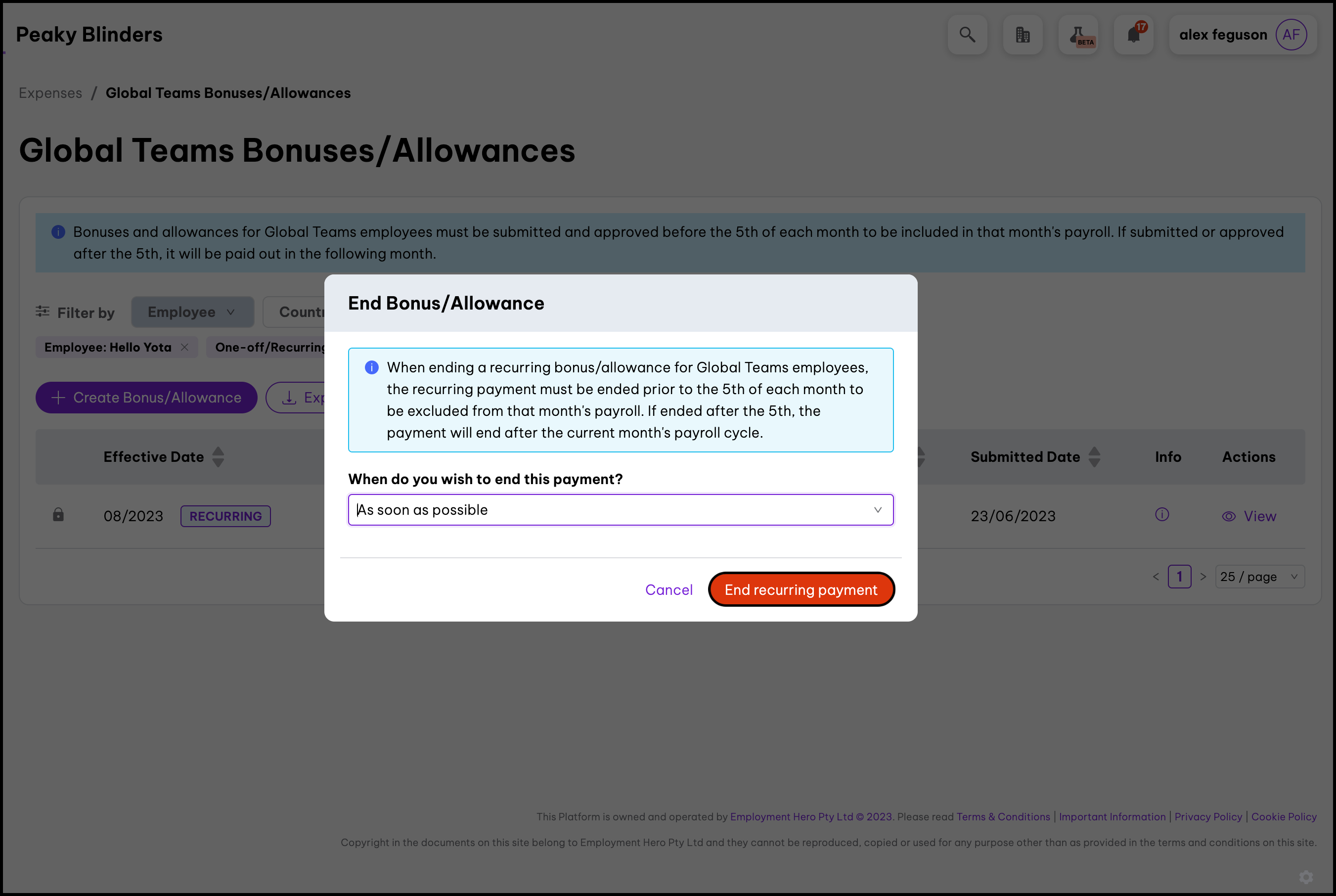Open the Privacy Policy link
Screen dimensions: 1336x896
[1208, 816]
